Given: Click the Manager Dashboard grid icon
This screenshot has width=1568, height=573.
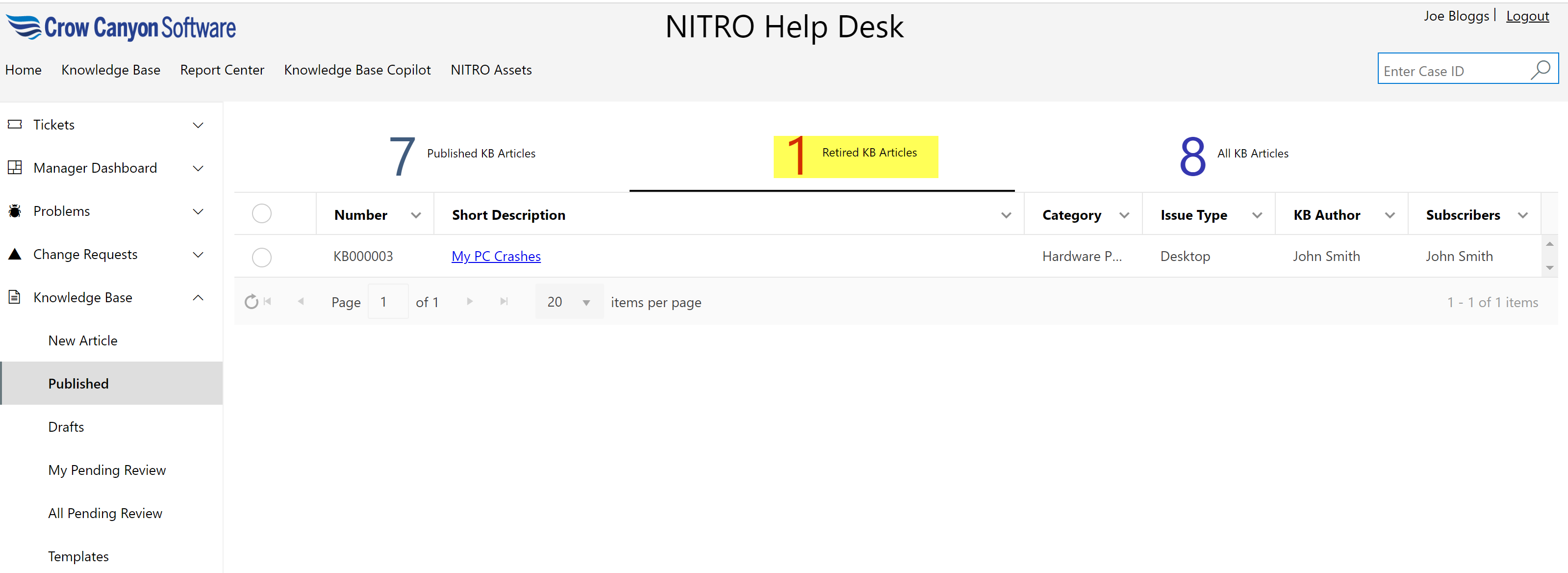Looking at the screenshot, I should 15,167.
